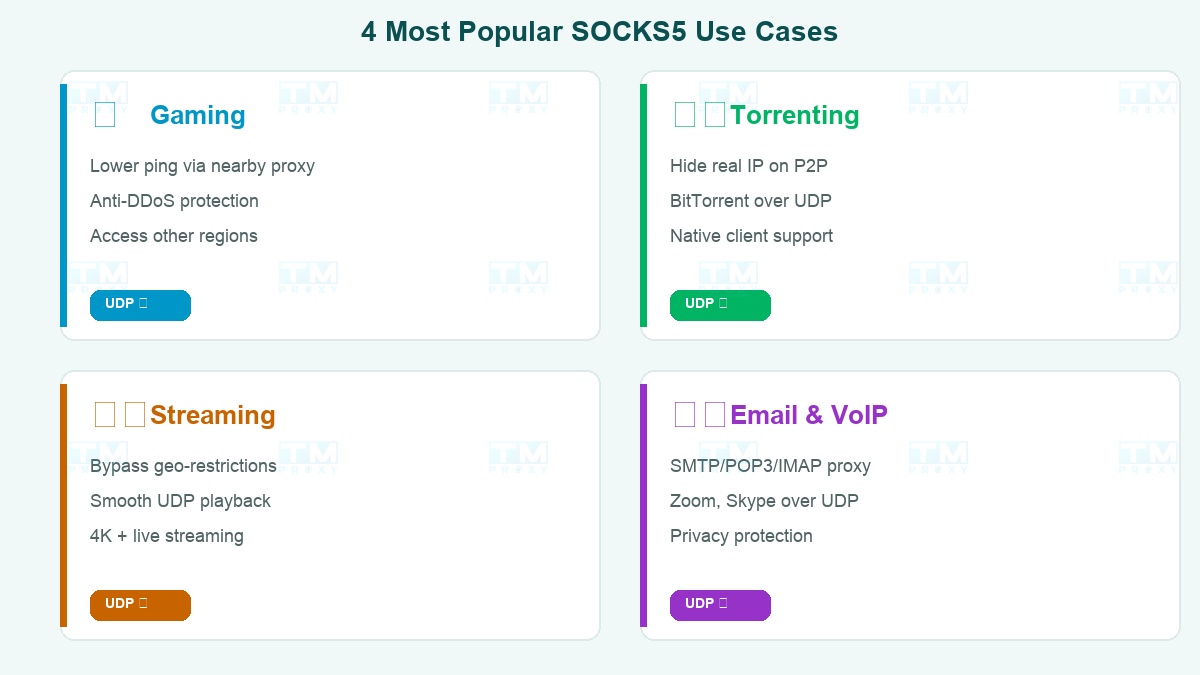
Task: Click the "SMTP/POP3/IMAP proxy" line
Action: (x=770, y=466)
